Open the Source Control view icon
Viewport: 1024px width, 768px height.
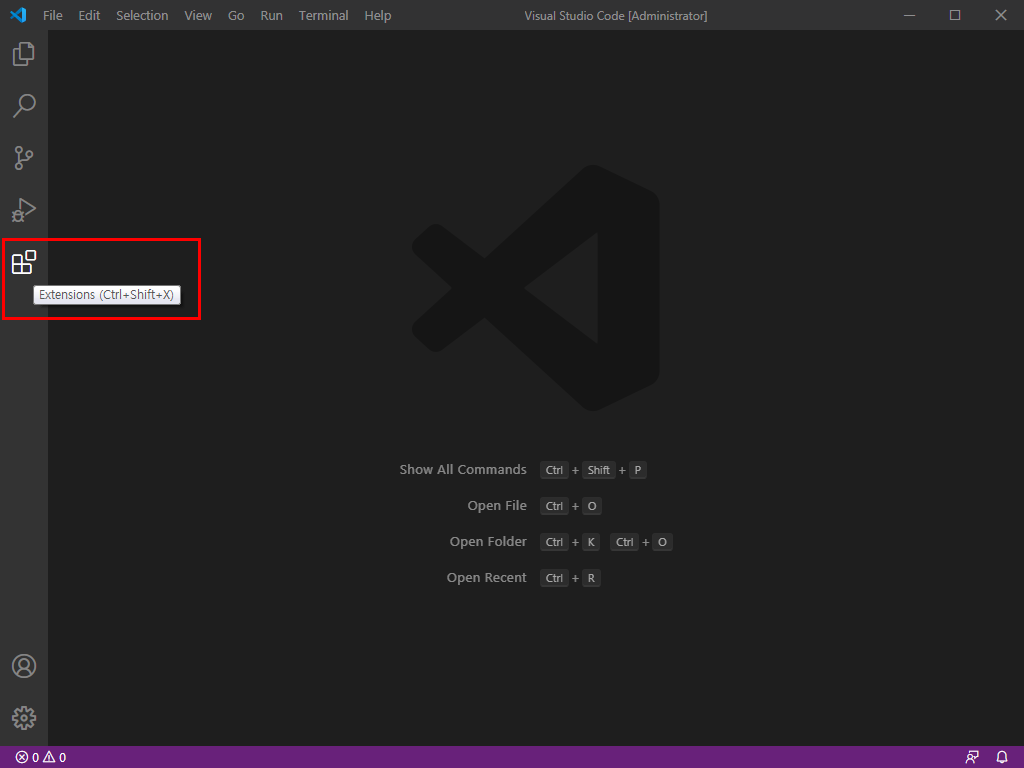(x=24, y=158)
